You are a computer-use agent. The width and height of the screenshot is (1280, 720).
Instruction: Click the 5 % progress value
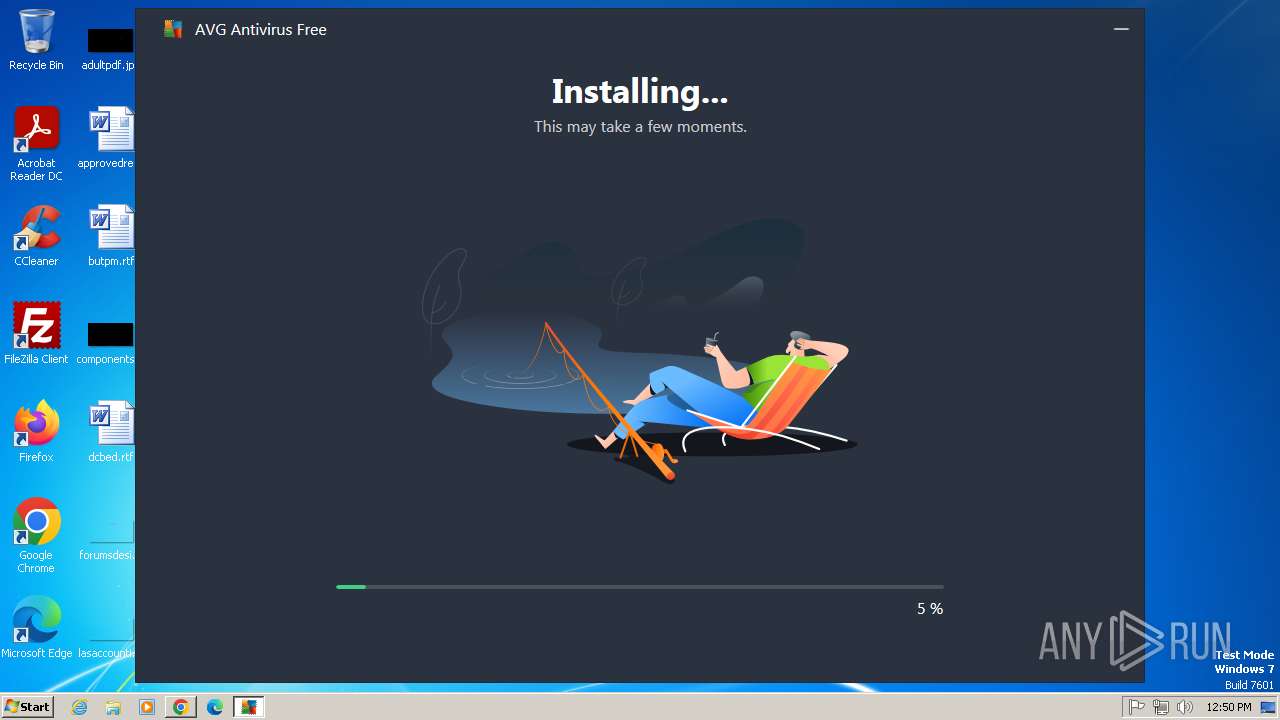pos(930,608)
